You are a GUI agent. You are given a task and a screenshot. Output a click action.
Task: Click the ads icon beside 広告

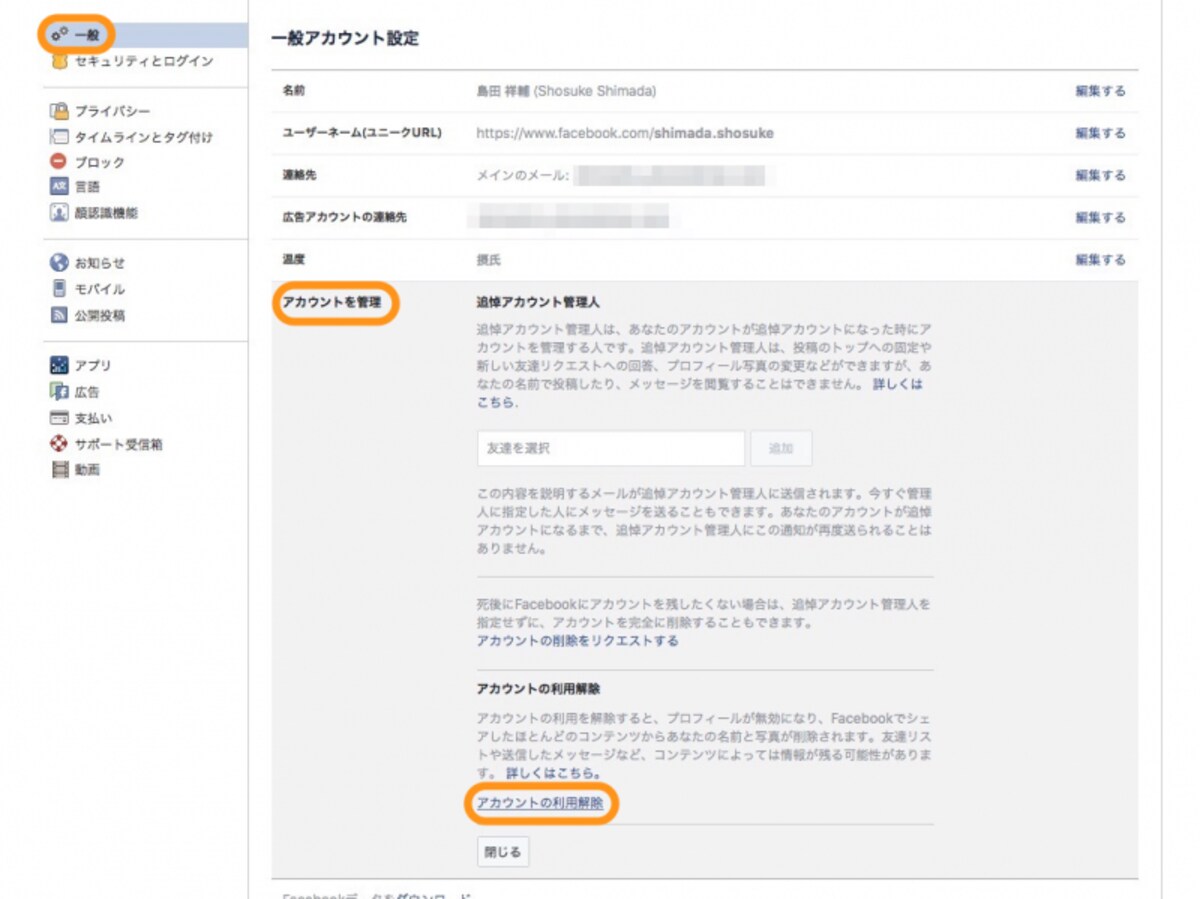(59, 392)
